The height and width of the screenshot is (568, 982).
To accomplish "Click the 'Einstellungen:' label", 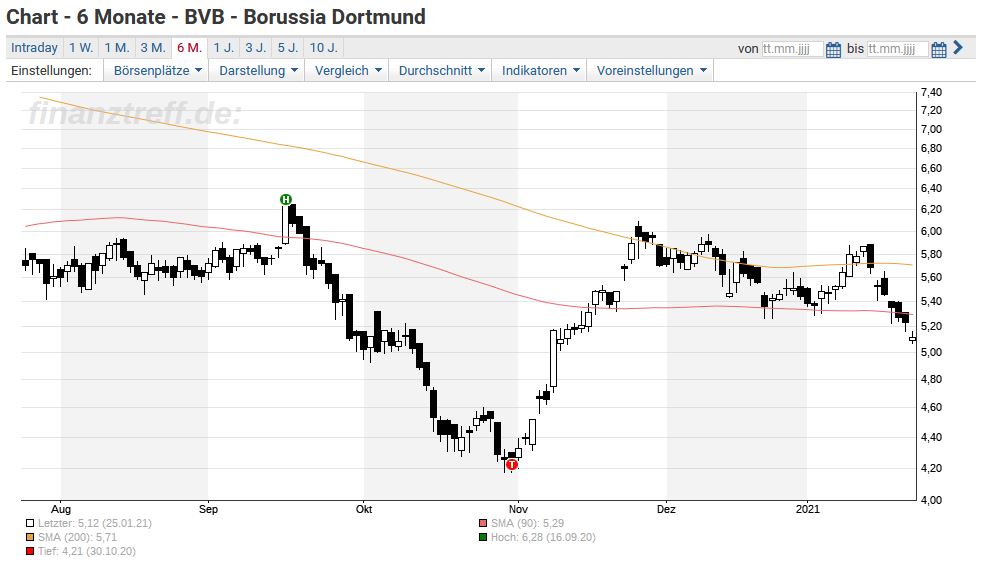I will 51,71.
